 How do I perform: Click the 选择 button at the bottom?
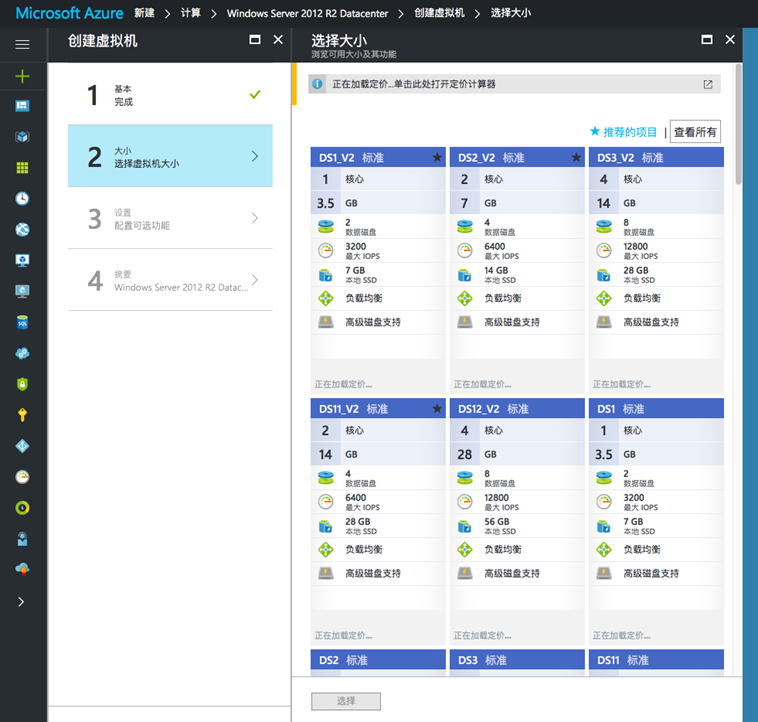pyautogui.click(x=346, y=701)
